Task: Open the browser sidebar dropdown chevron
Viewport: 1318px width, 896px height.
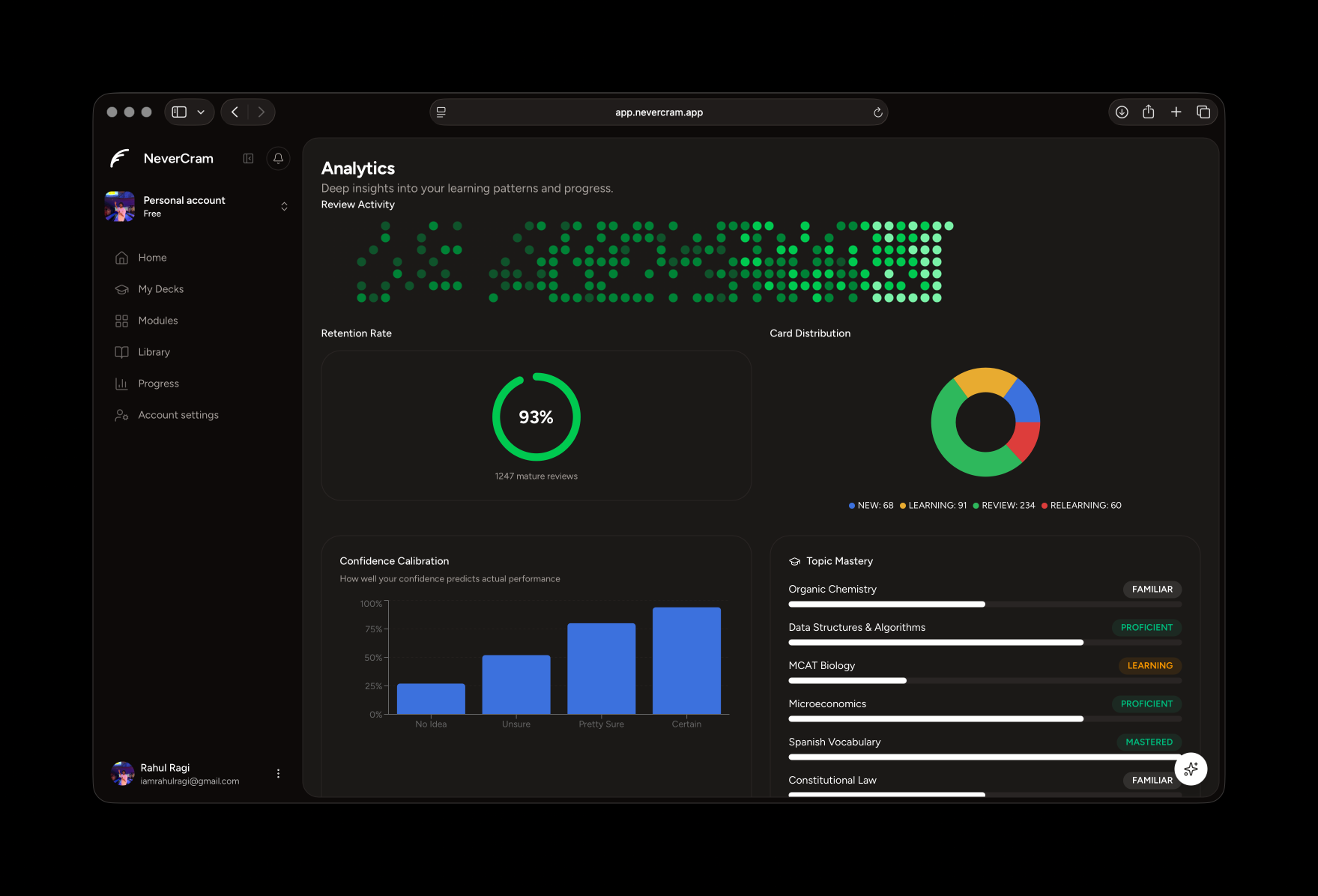Action: tap(201, 112)
